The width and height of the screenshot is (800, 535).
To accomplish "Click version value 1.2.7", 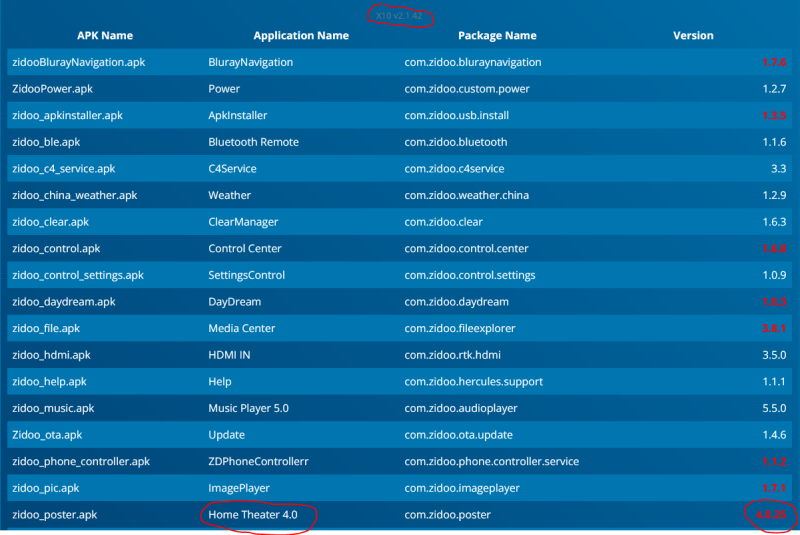I will 774,89.
